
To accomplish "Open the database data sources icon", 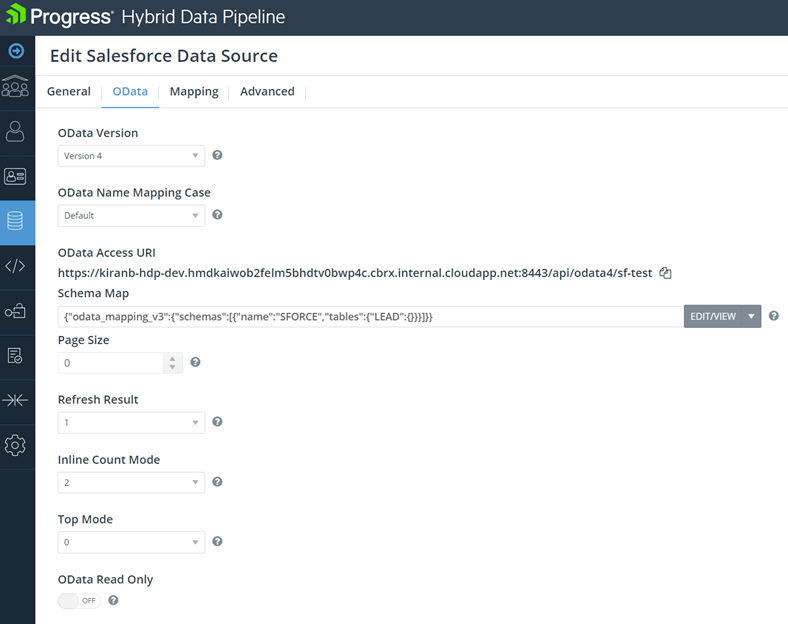I will click(x=15, y=221).
